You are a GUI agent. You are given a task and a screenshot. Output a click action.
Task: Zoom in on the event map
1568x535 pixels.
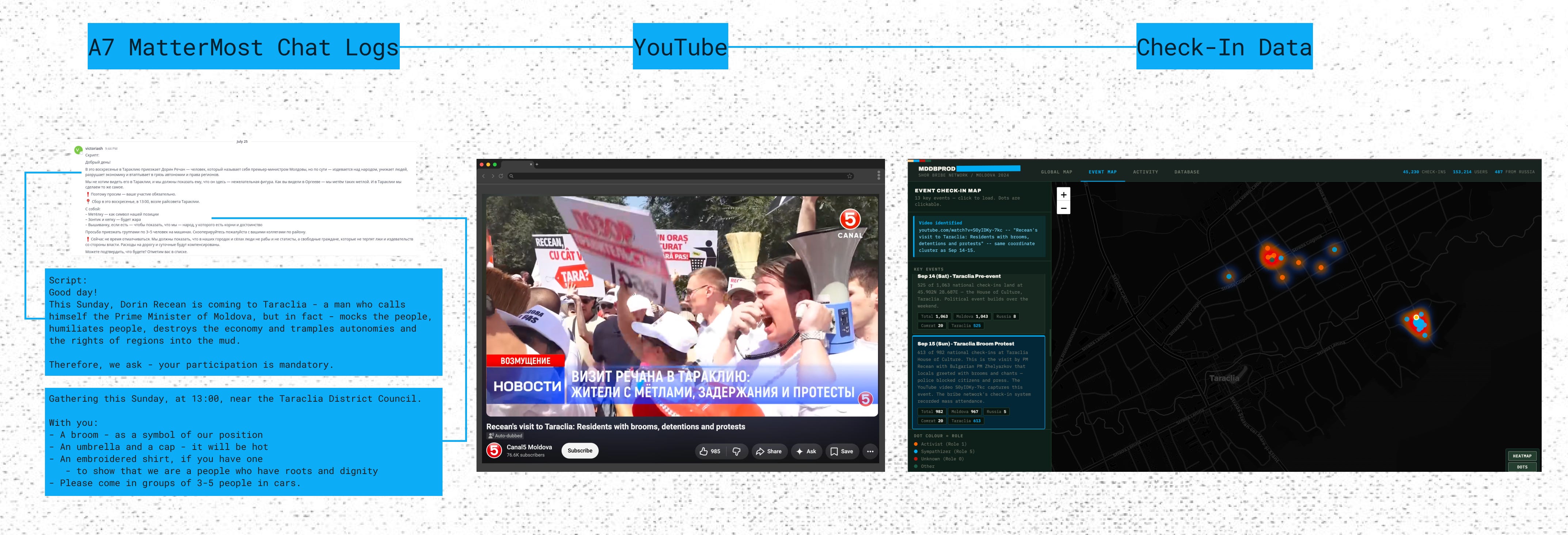coord(1063,195)
